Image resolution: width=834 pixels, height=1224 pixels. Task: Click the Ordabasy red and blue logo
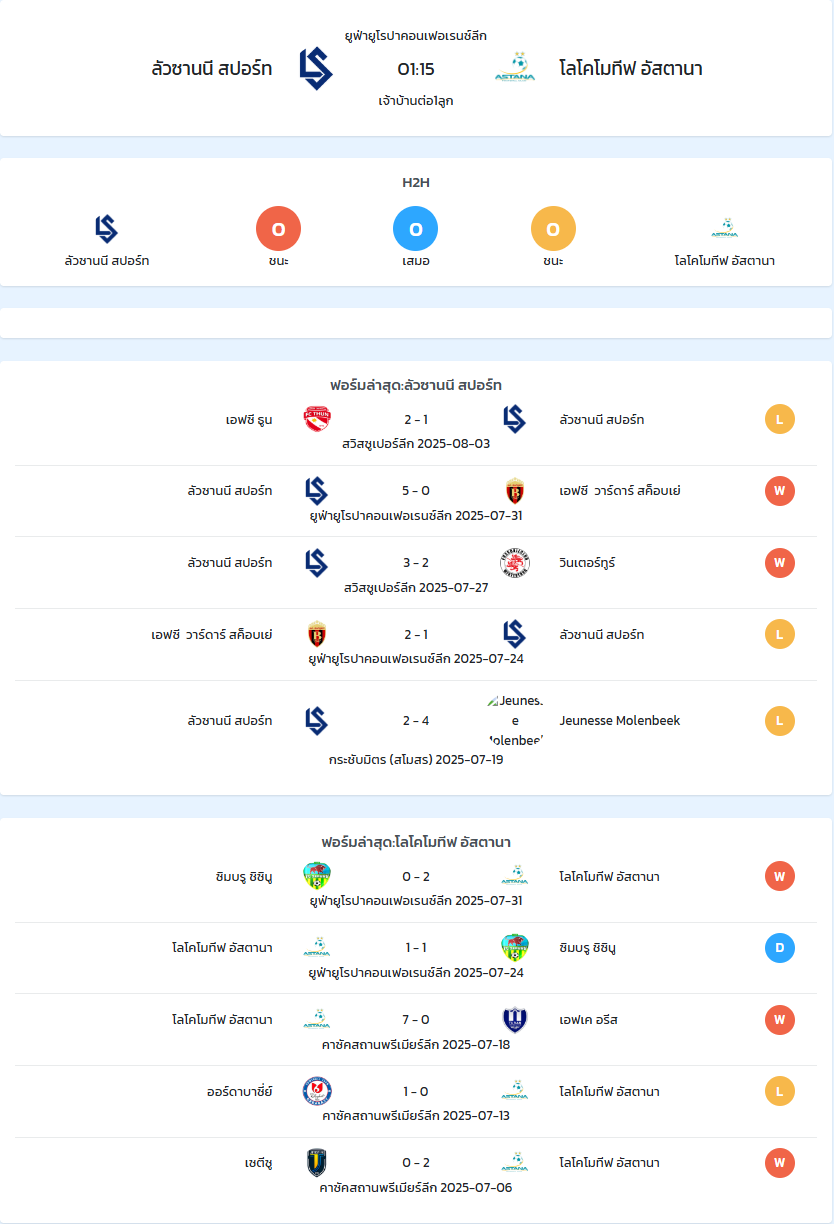click(317, 1092)
